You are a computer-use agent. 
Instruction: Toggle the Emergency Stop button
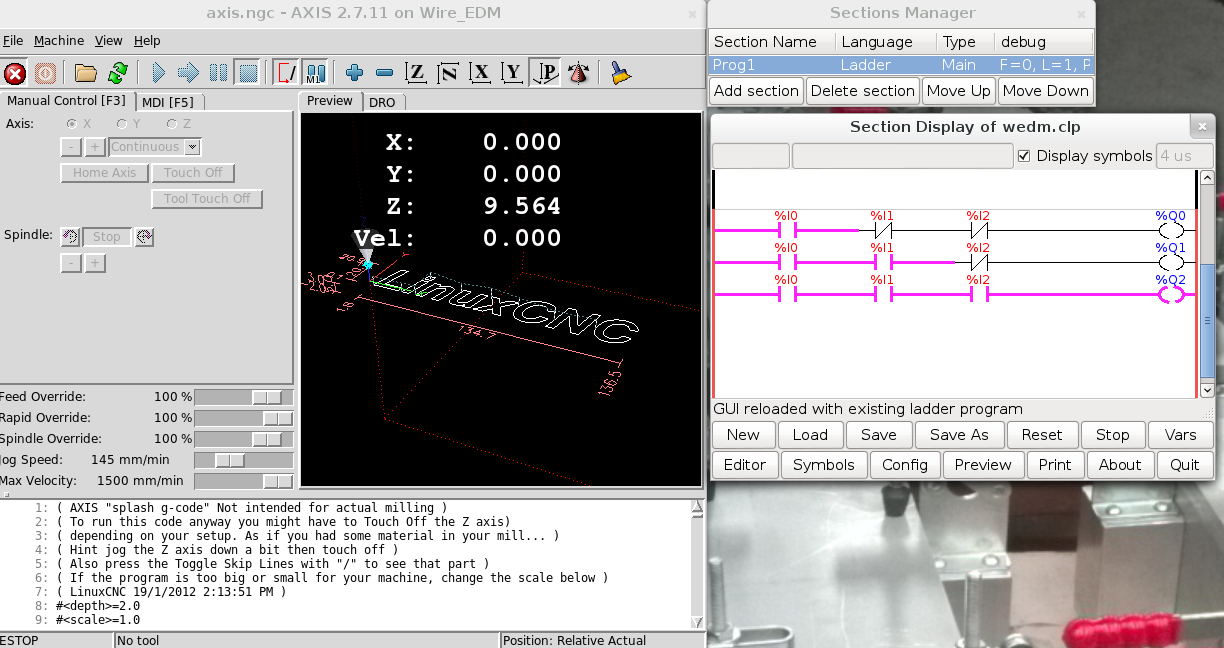coord(15,73)
